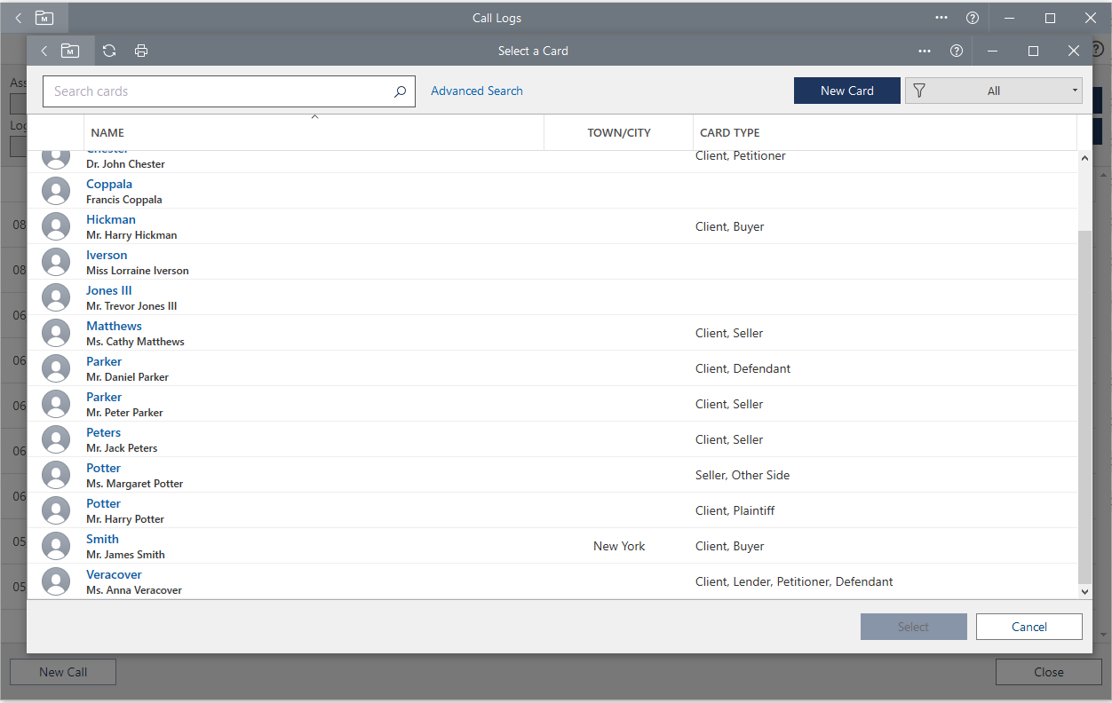The width and height of the screenshot is (1112, 703).
Task: Click the Search cards input field
Action: (220, 91)
